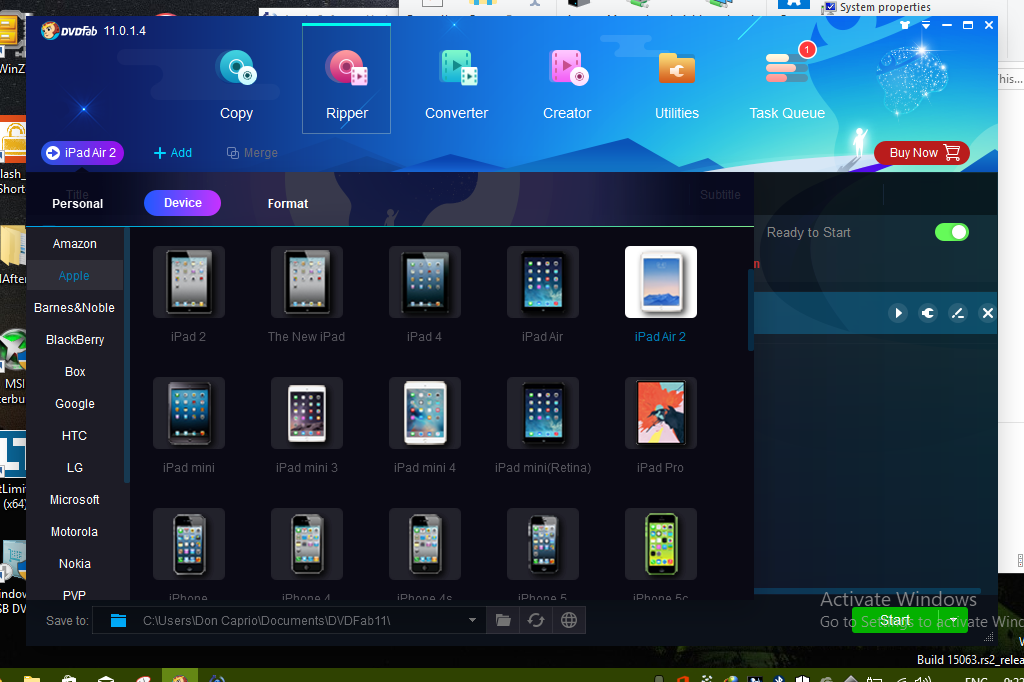The height and width of the screenshot is (682, 1024).
Task: Switch to the Format tab
Action: (287, 204)
